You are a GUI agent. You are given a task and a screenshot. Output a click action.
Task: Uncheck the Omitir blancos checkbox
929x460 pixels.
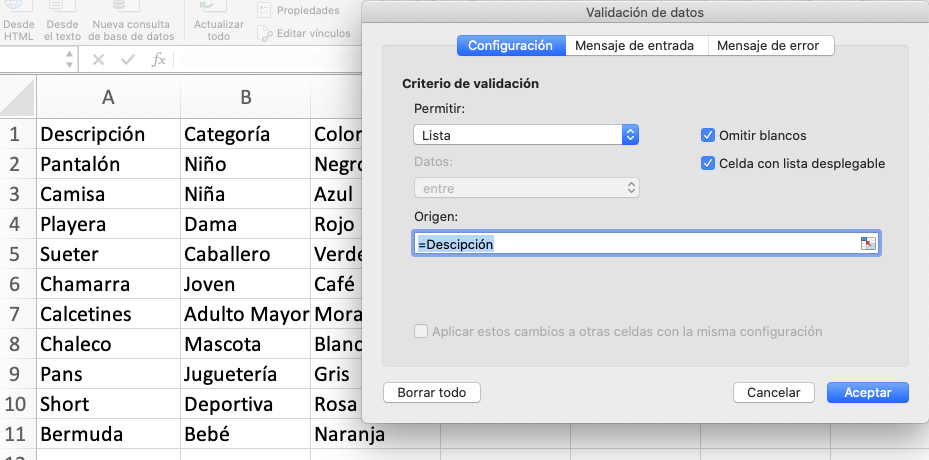(708, 135)
